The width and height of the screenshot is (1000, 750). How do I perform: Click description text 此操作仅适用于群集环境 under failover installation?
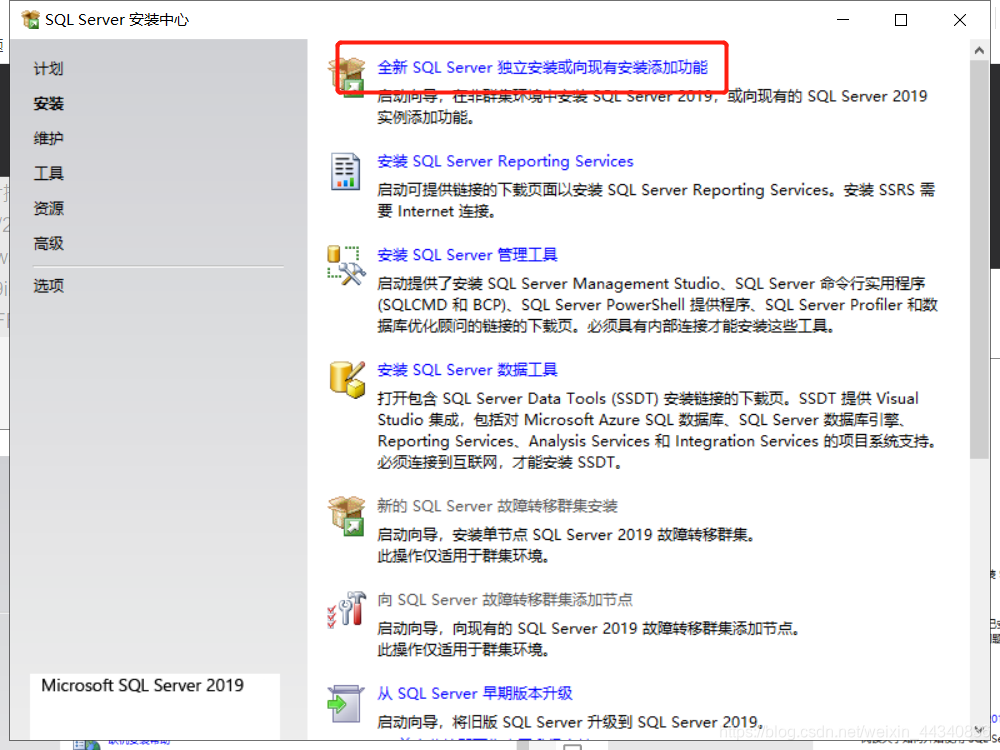point(464,556)
